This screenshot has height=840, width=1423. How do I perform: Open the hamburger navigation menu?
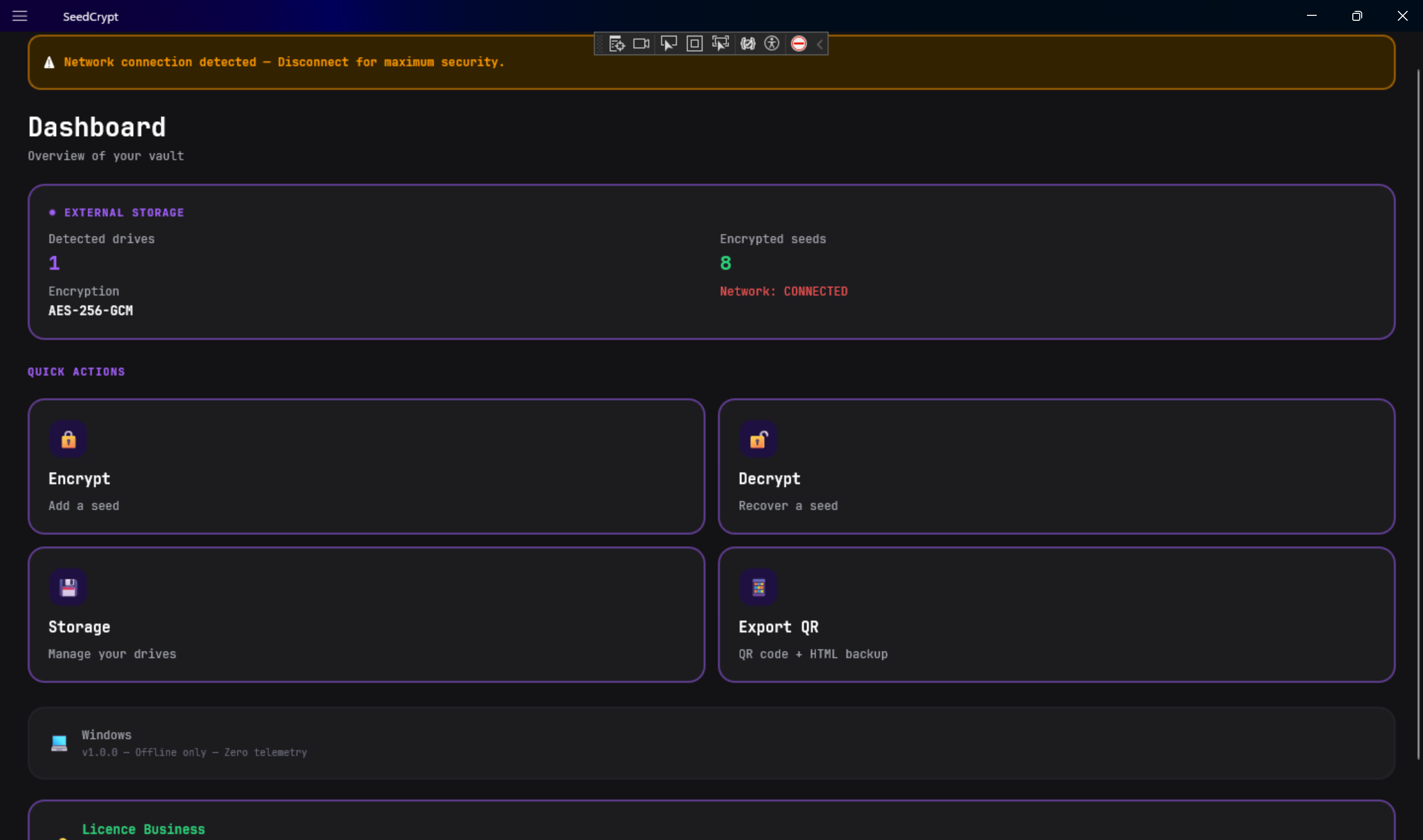[20, 16]
